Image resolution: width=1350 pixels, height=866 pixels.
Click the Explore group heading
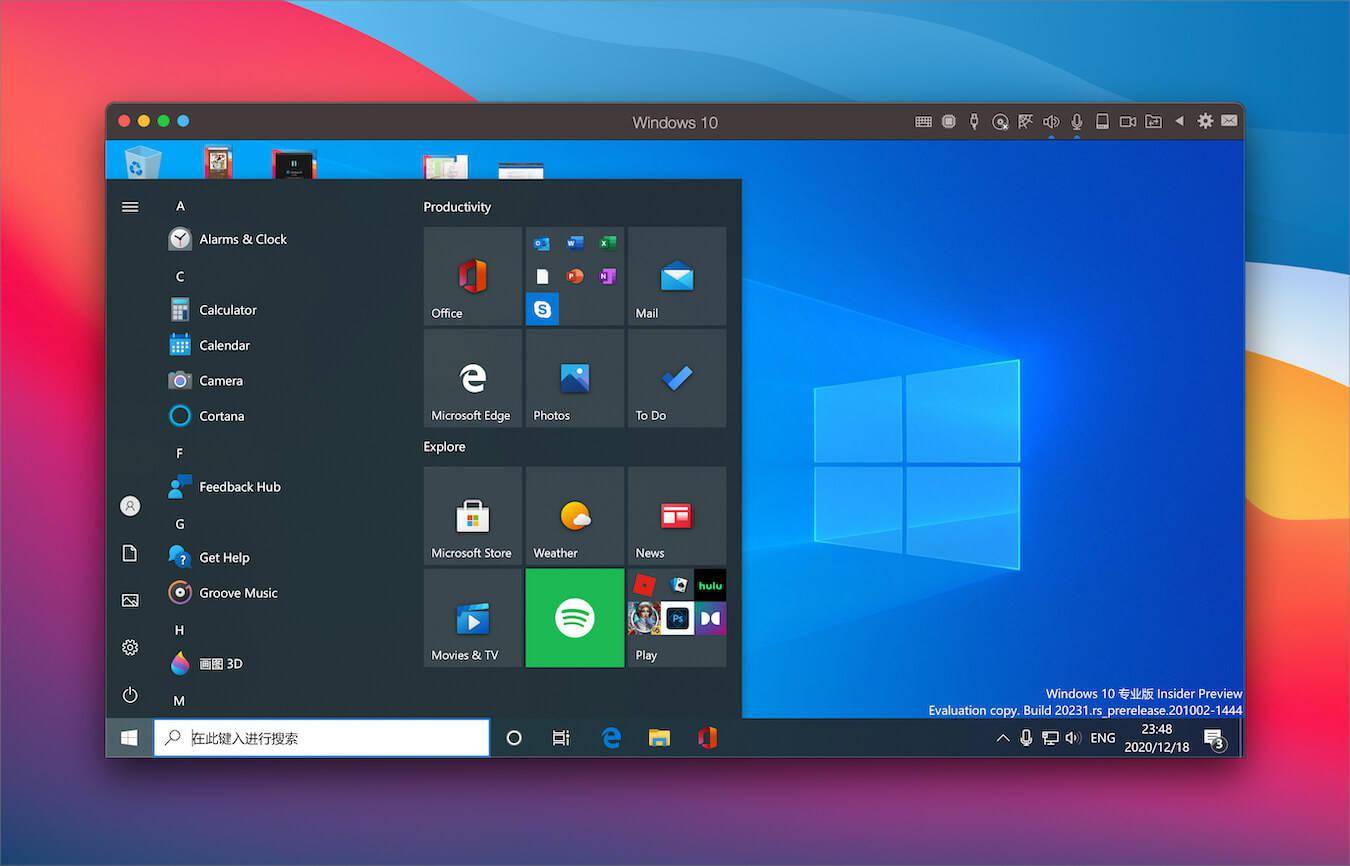tap(444, 447)
